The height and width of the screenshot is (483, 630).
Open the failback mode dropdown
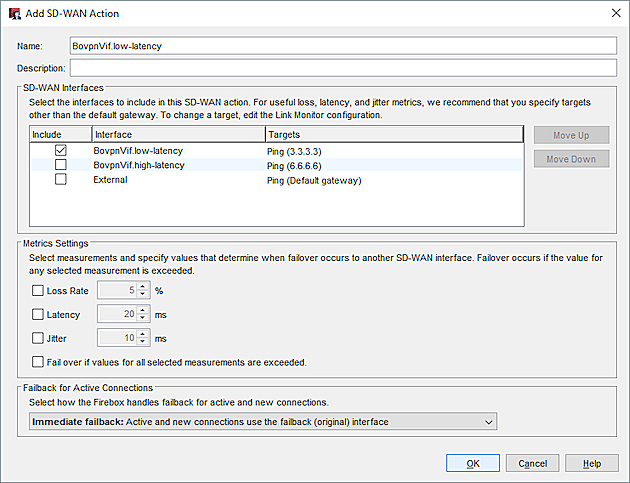[x=263, y=422]
